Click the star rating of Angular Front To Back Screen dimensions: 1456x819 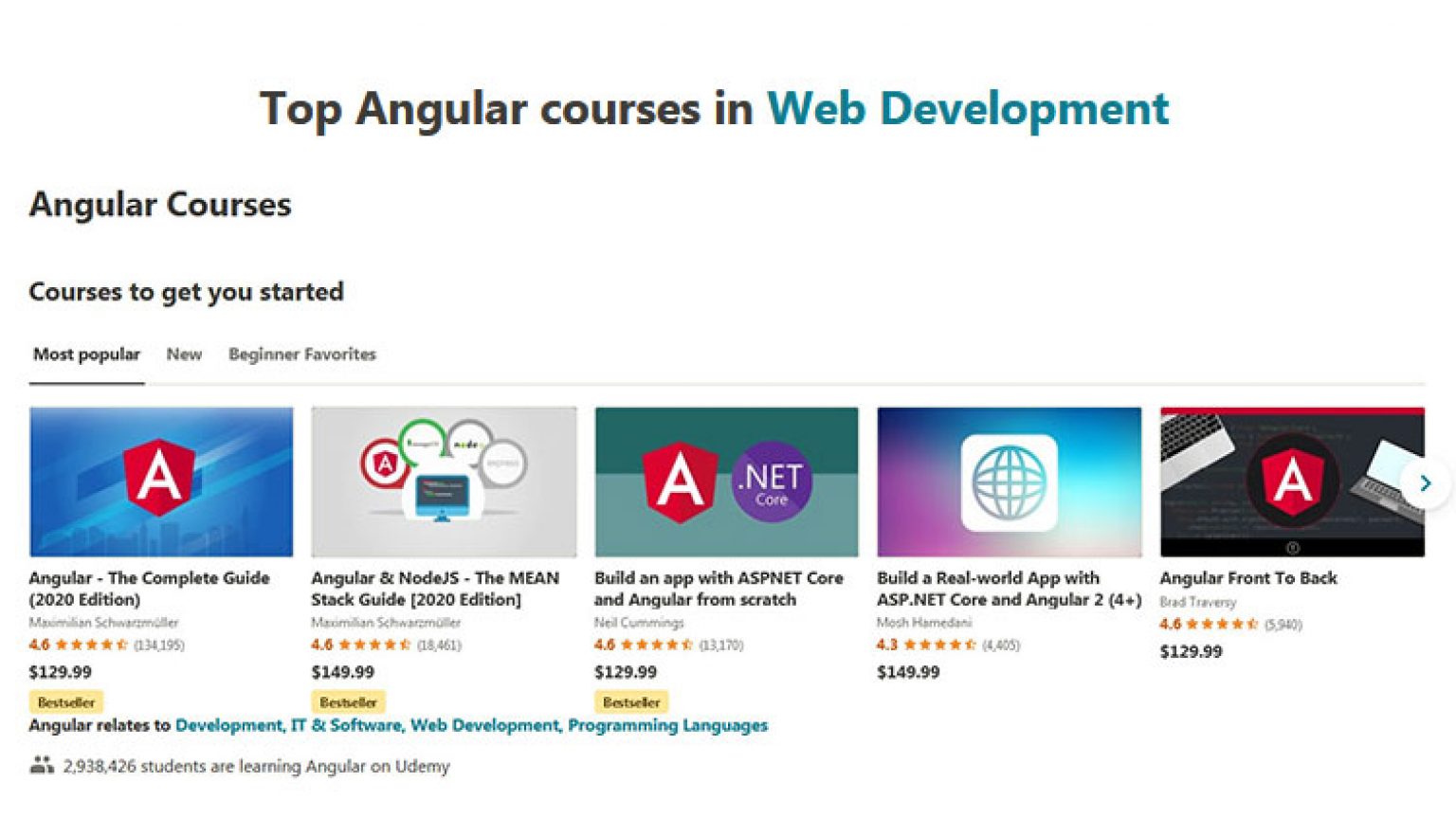(x=1220, y=625)
